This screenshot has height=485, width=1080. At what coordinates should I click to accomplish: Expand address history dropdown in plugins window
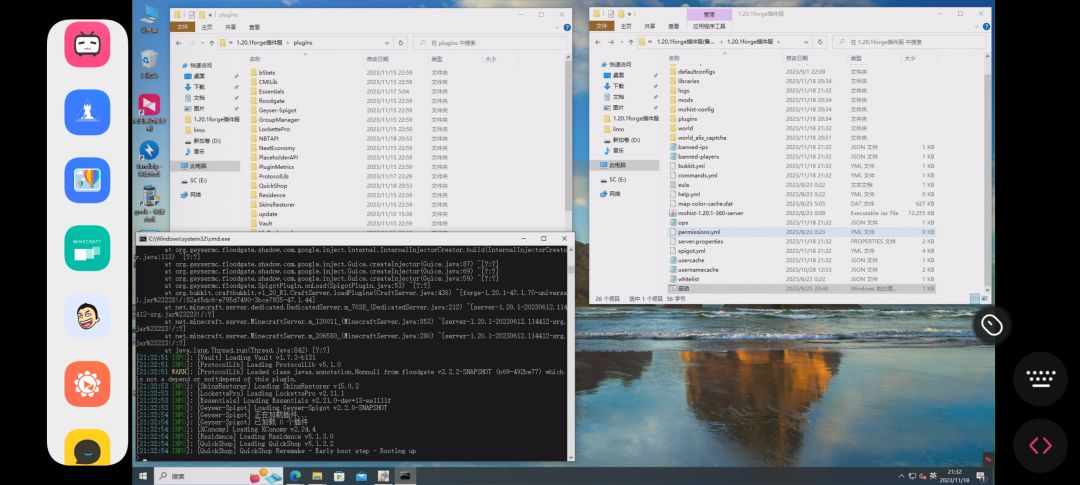386,43
